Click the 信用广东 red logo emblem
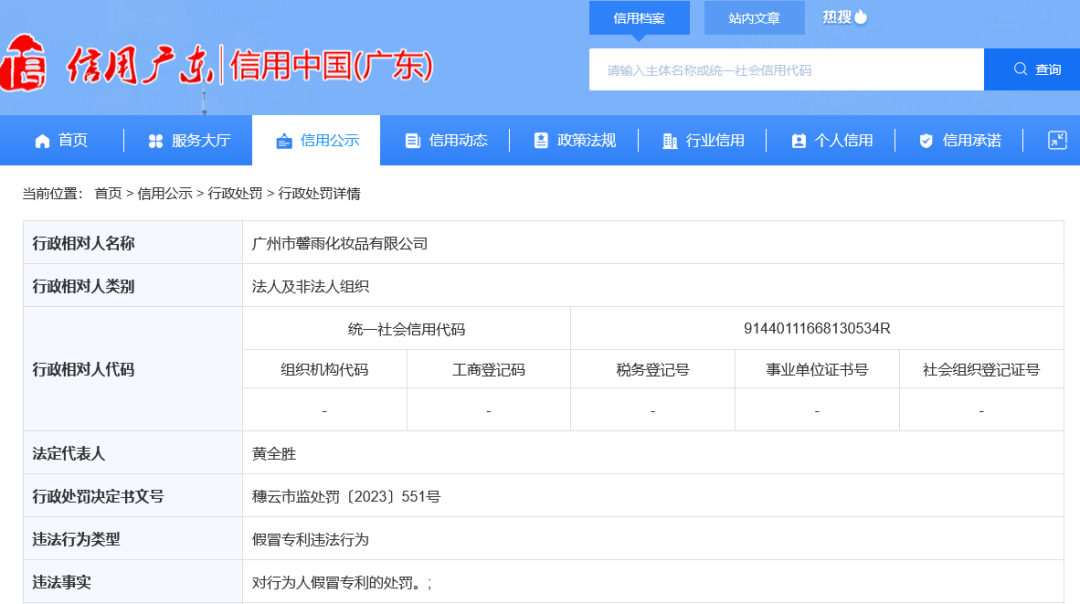The height and width of the screenshot is (604, 1080). pyautogui.click(x=23, y=63)
